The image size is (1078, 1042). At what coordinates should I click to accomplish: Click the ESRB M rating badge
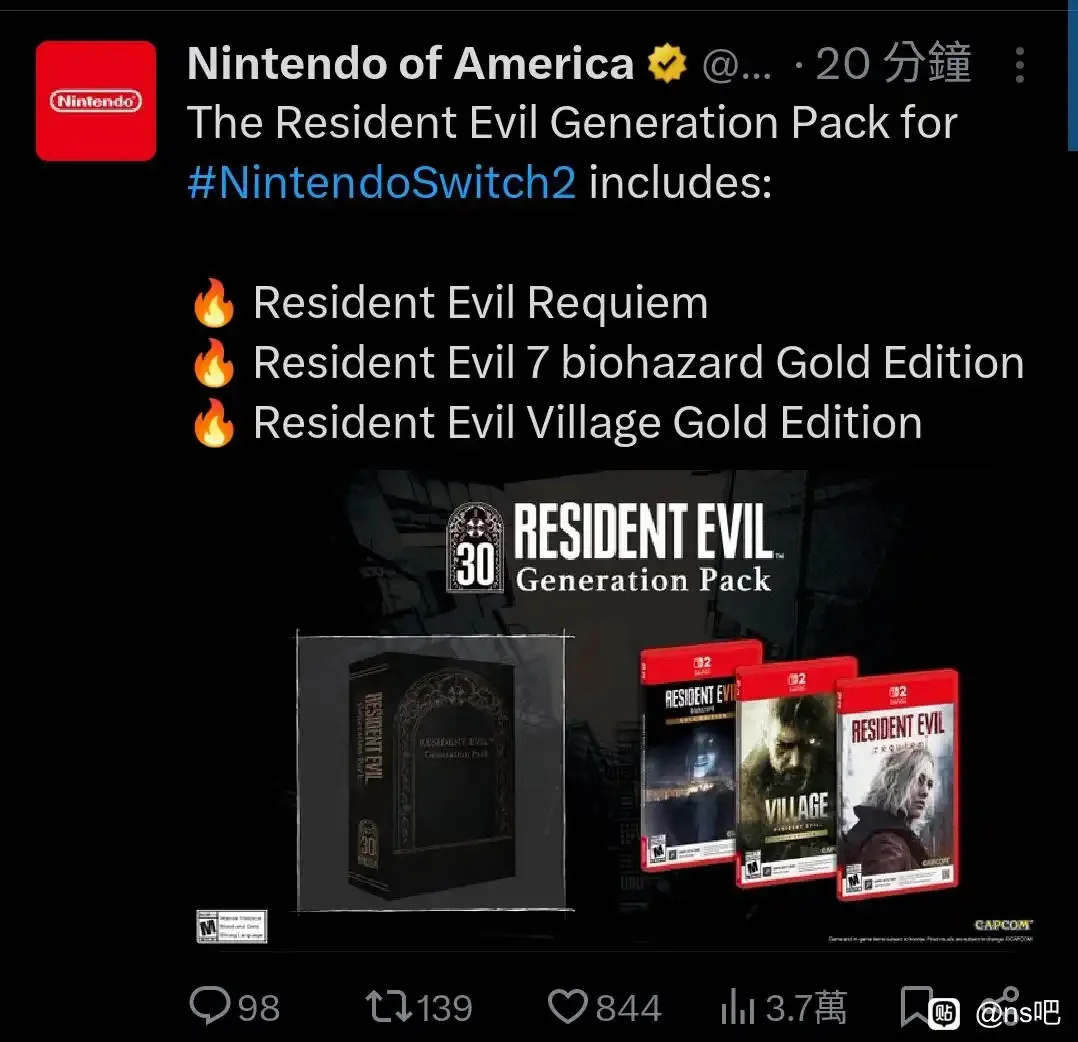click(x=231, y=926)
